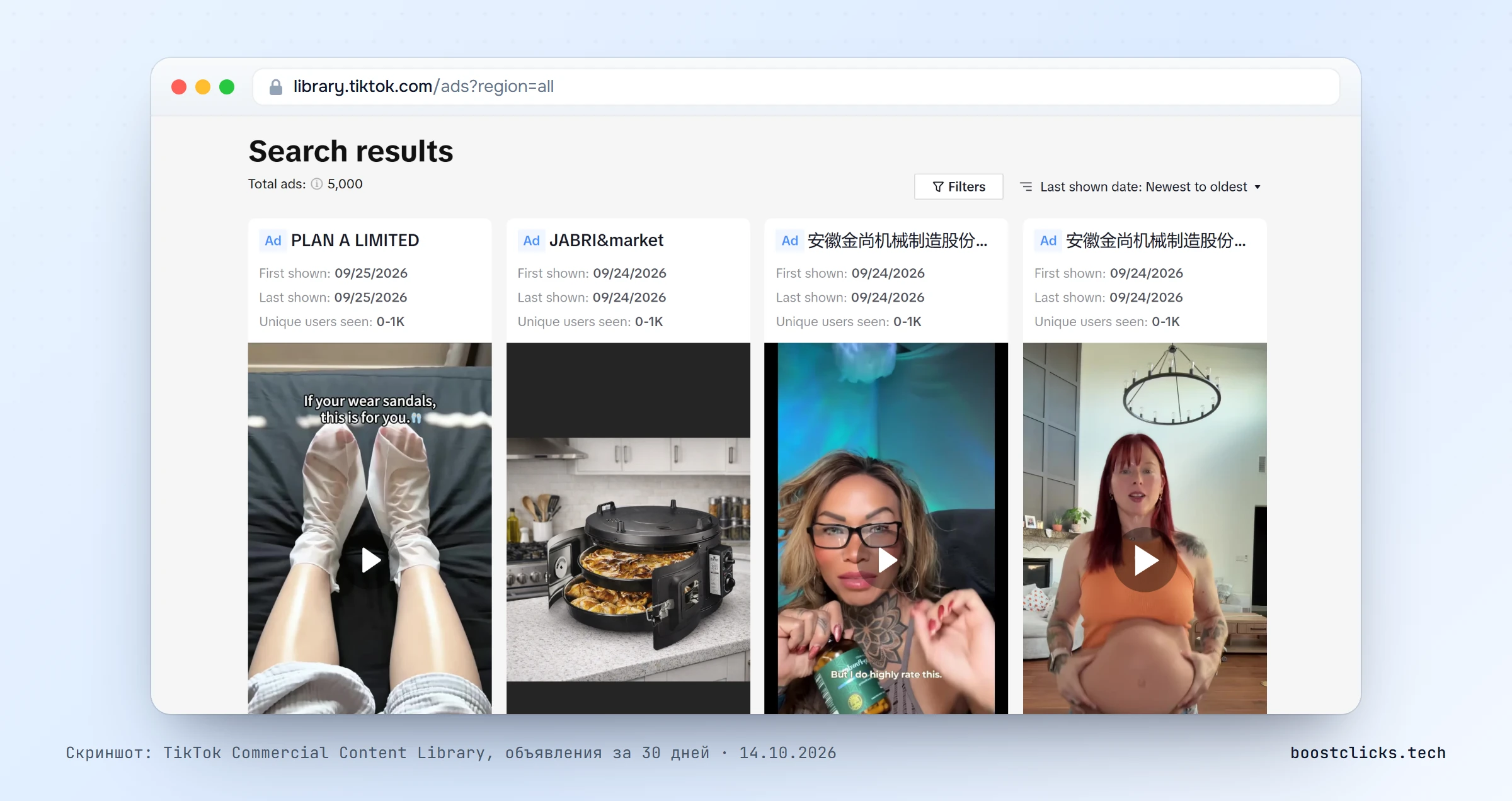Click the Search results heading
Screen dimensions: 1512x801
[x=351, y=151]
